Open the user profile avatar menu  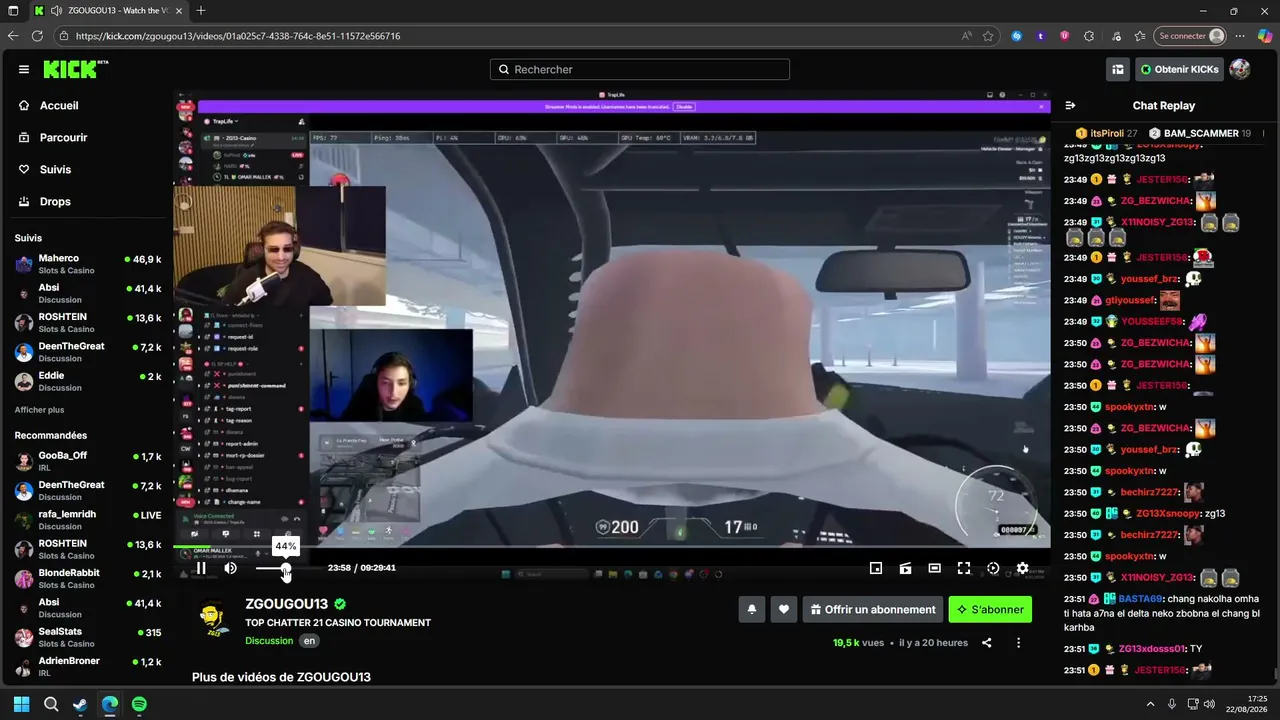(x=1240, y=69)
